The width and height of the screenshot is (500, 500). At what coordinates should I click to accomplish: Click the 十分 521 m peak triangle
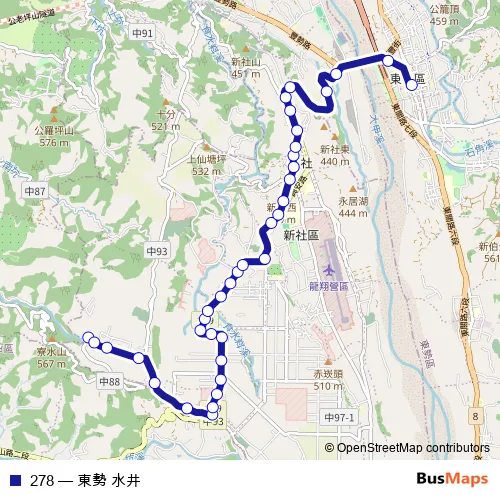coord(166,102)
